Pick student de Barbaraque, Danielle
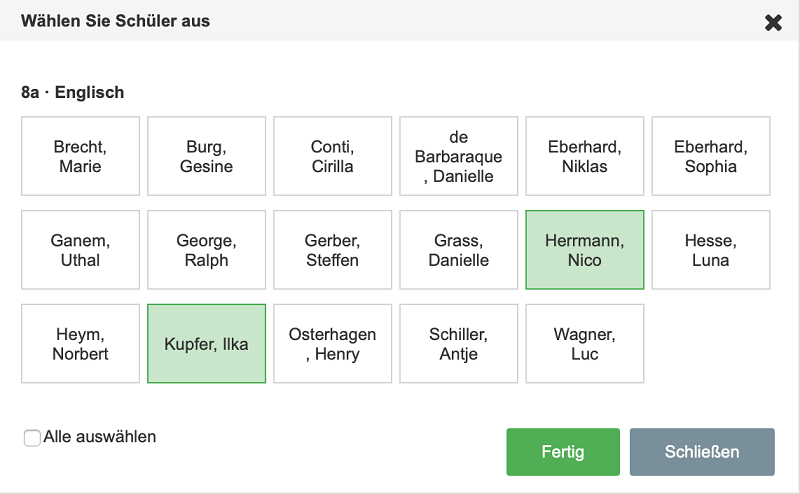800x494 pixels. tap(459, 156)
